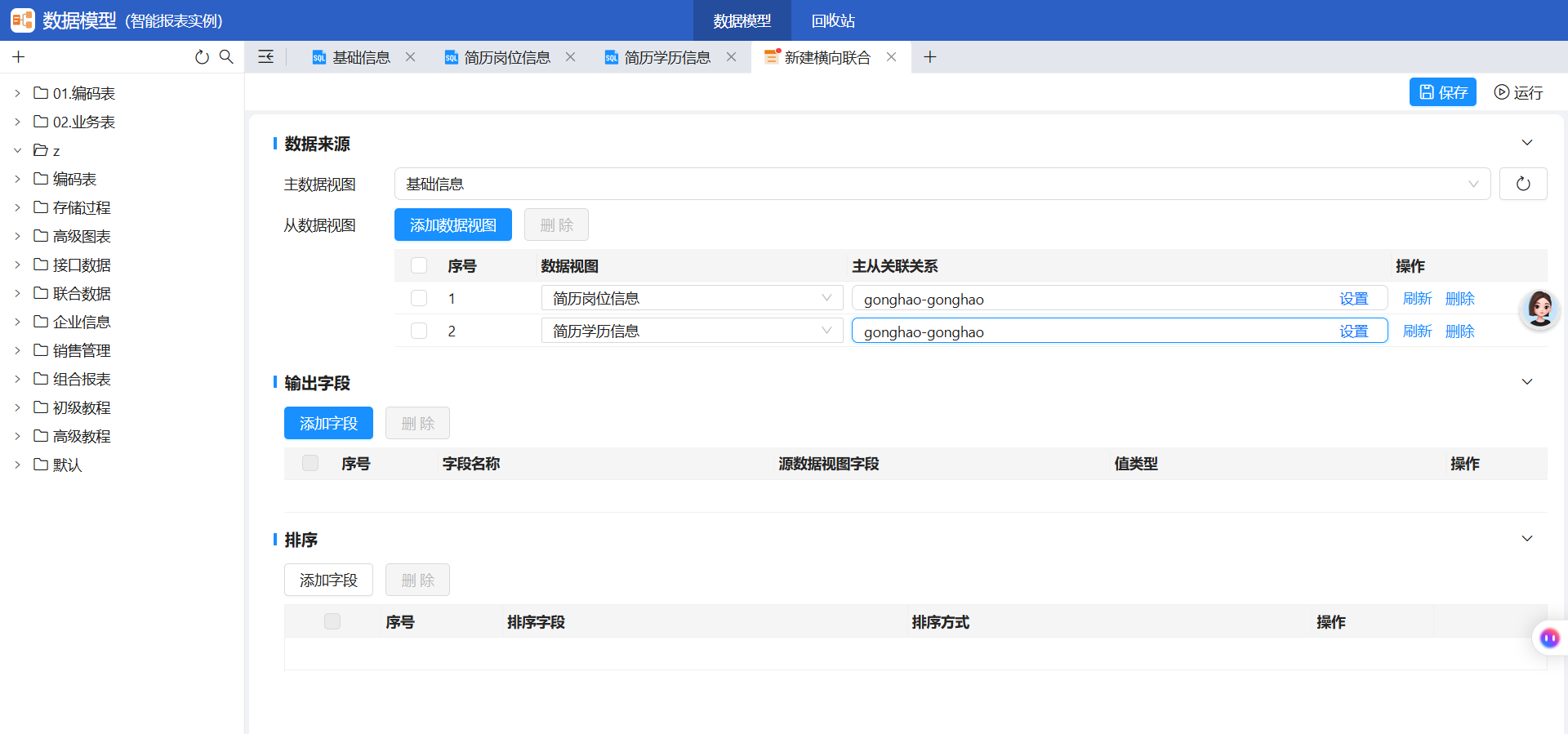Click the 保存 button
The image size is (1568, 734).
[1443, 92]
